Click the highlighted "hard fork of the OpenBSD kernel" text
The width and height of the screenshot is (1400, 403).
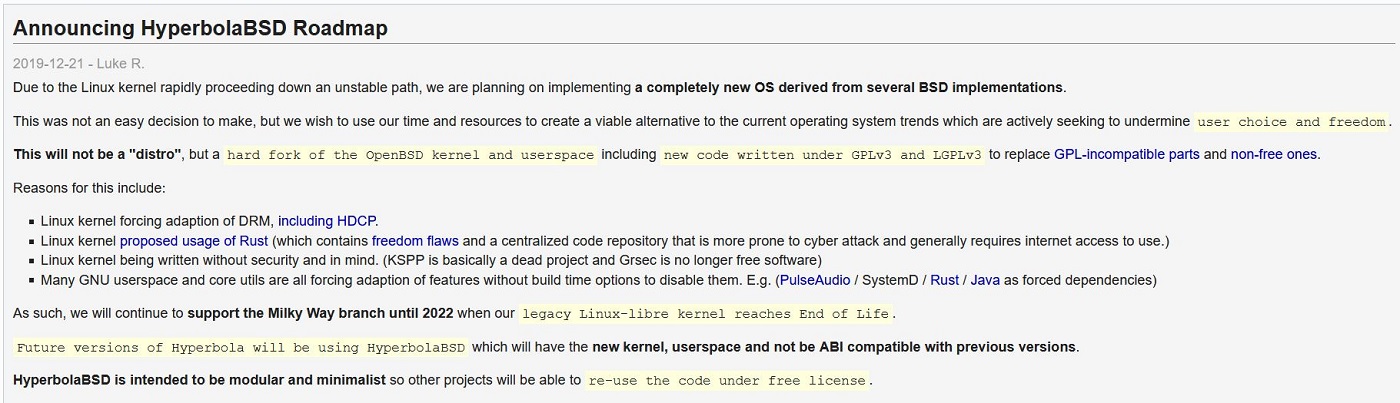coord(410,155)
